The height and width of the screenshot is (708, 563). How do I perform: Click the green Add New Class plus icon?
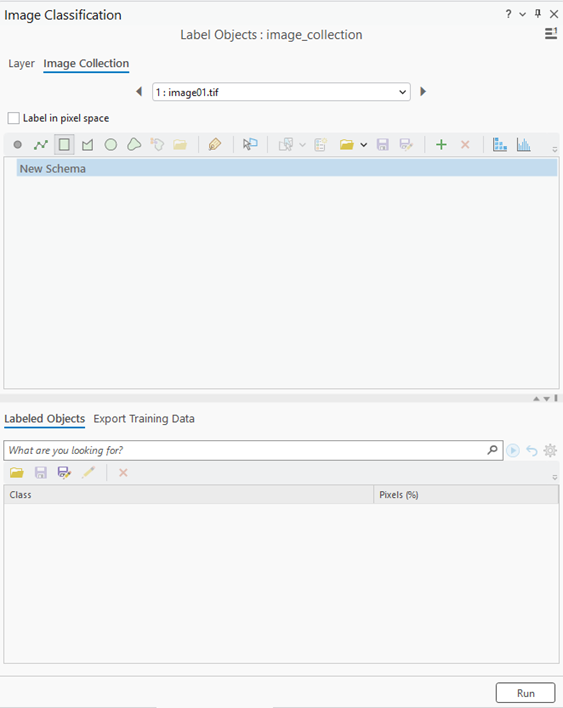click(x=441, y=144)
